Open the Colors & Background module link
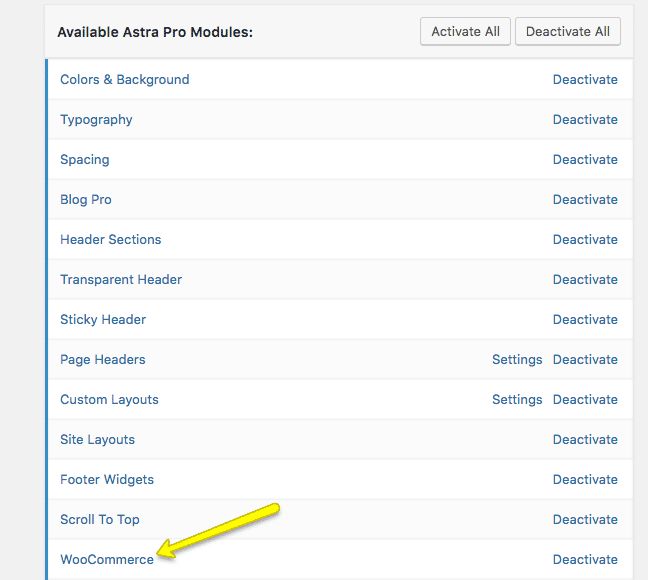The image size is (648, 580). point(125,79)
